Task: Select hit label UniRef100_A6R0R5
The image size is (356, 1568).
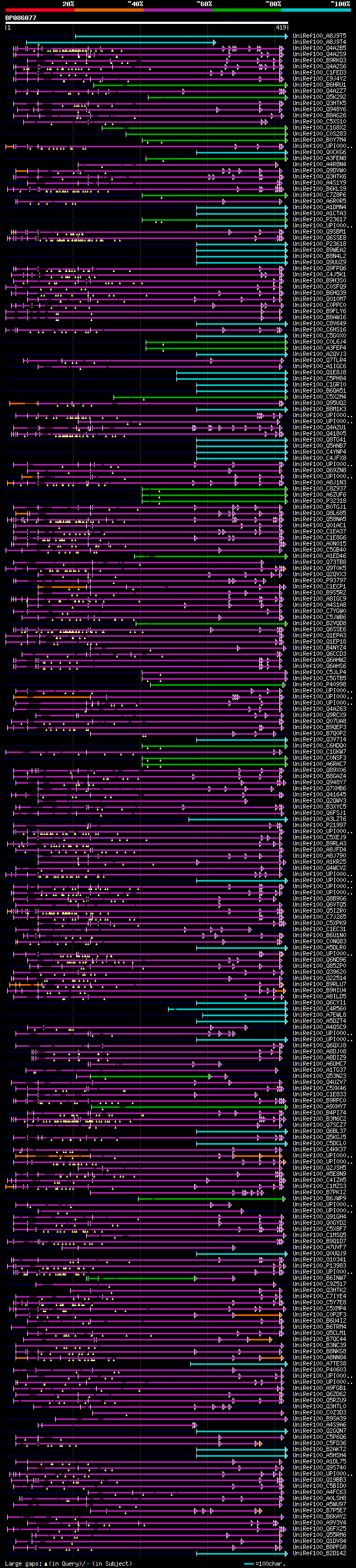Action: (x=319, y=201)
